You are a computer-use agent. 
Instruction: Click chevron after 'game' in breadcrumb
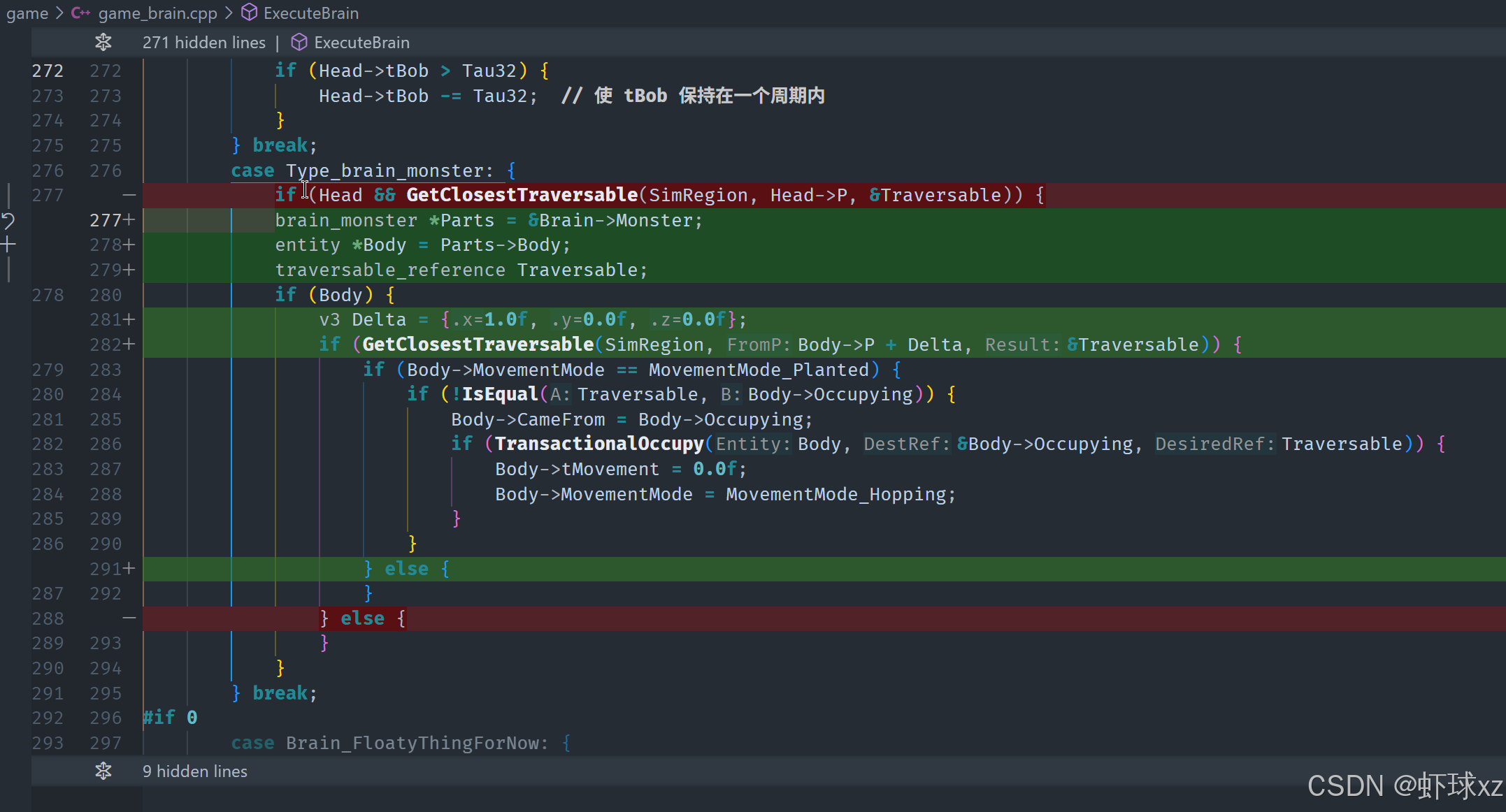(59, 13)
